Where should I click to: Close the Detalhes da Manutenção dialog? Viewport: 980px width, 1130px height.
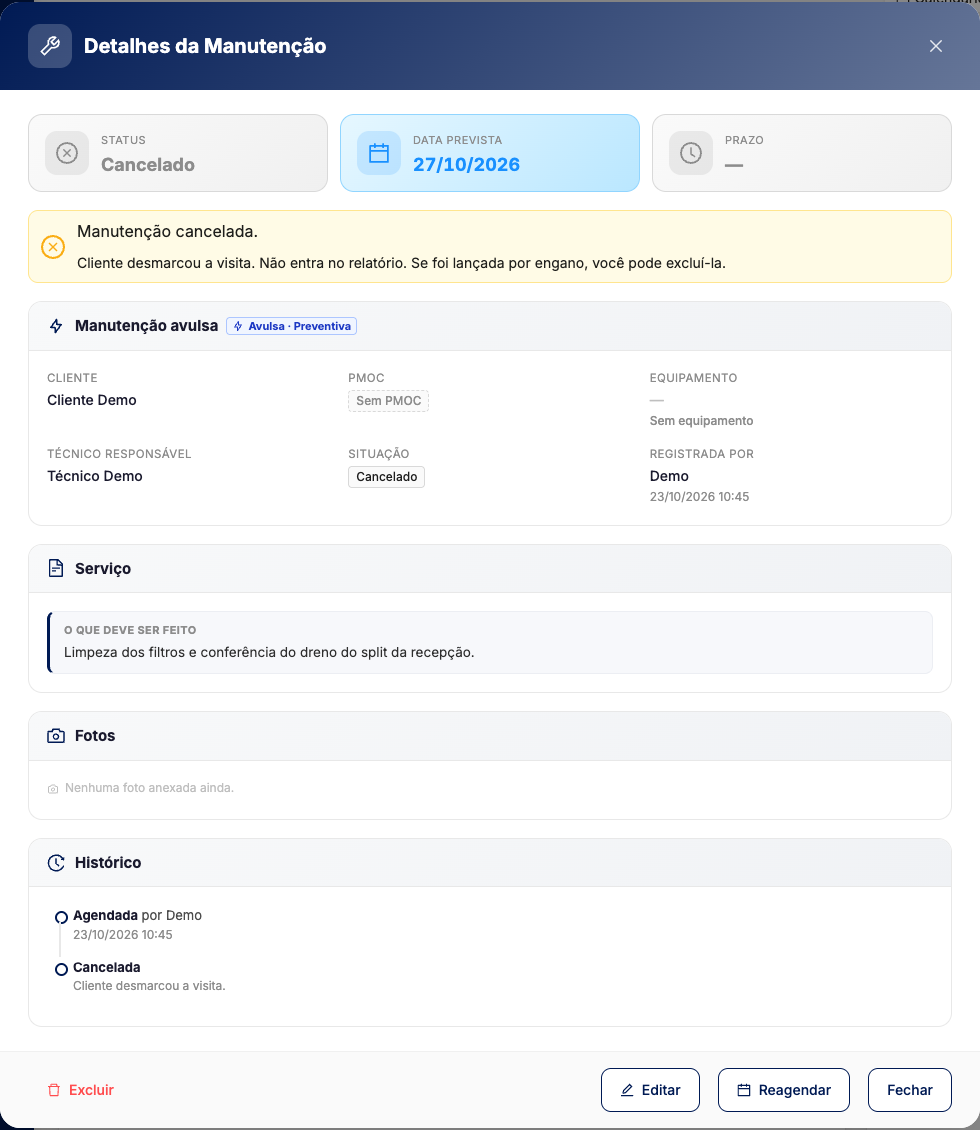(x=935, y=46)
